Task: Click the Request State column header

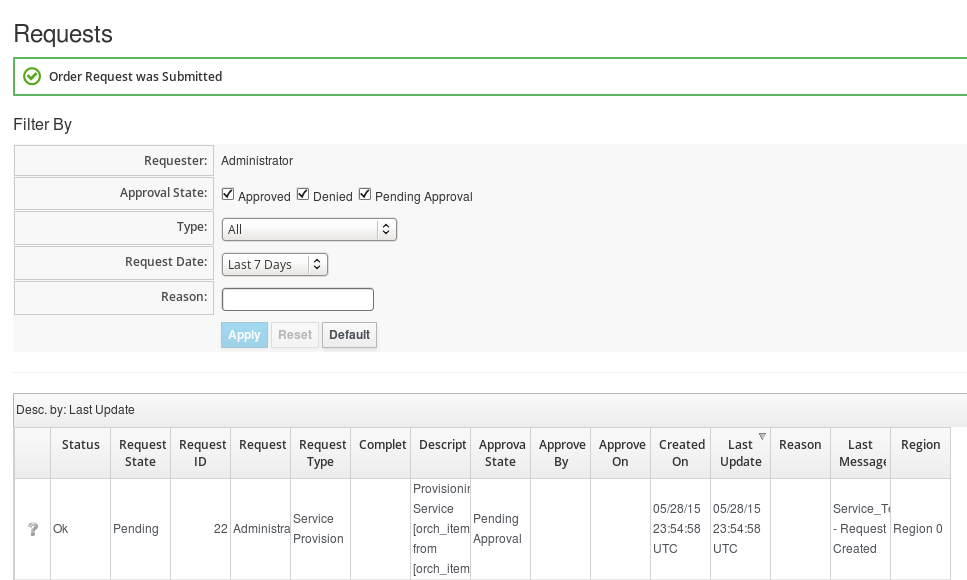Action: coord(140,453)
